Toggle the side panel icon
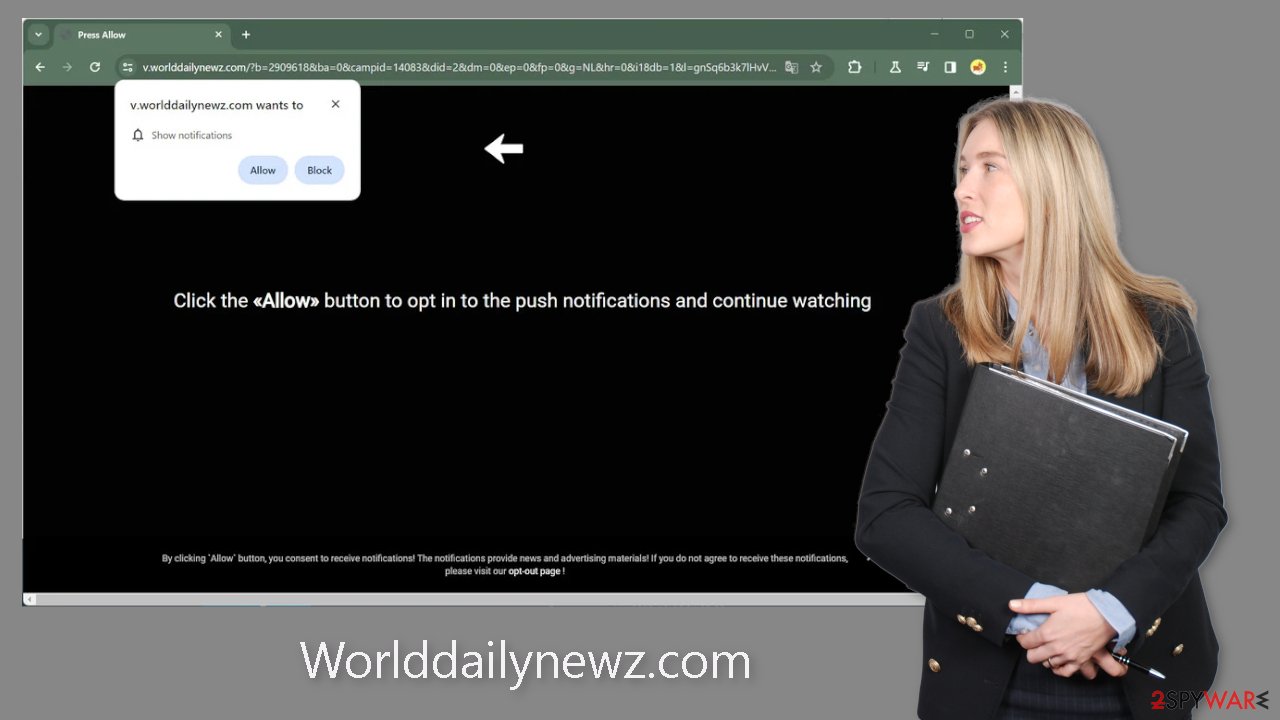Image resolution: width=1280 pixels, height=720 pixels. 950,67
